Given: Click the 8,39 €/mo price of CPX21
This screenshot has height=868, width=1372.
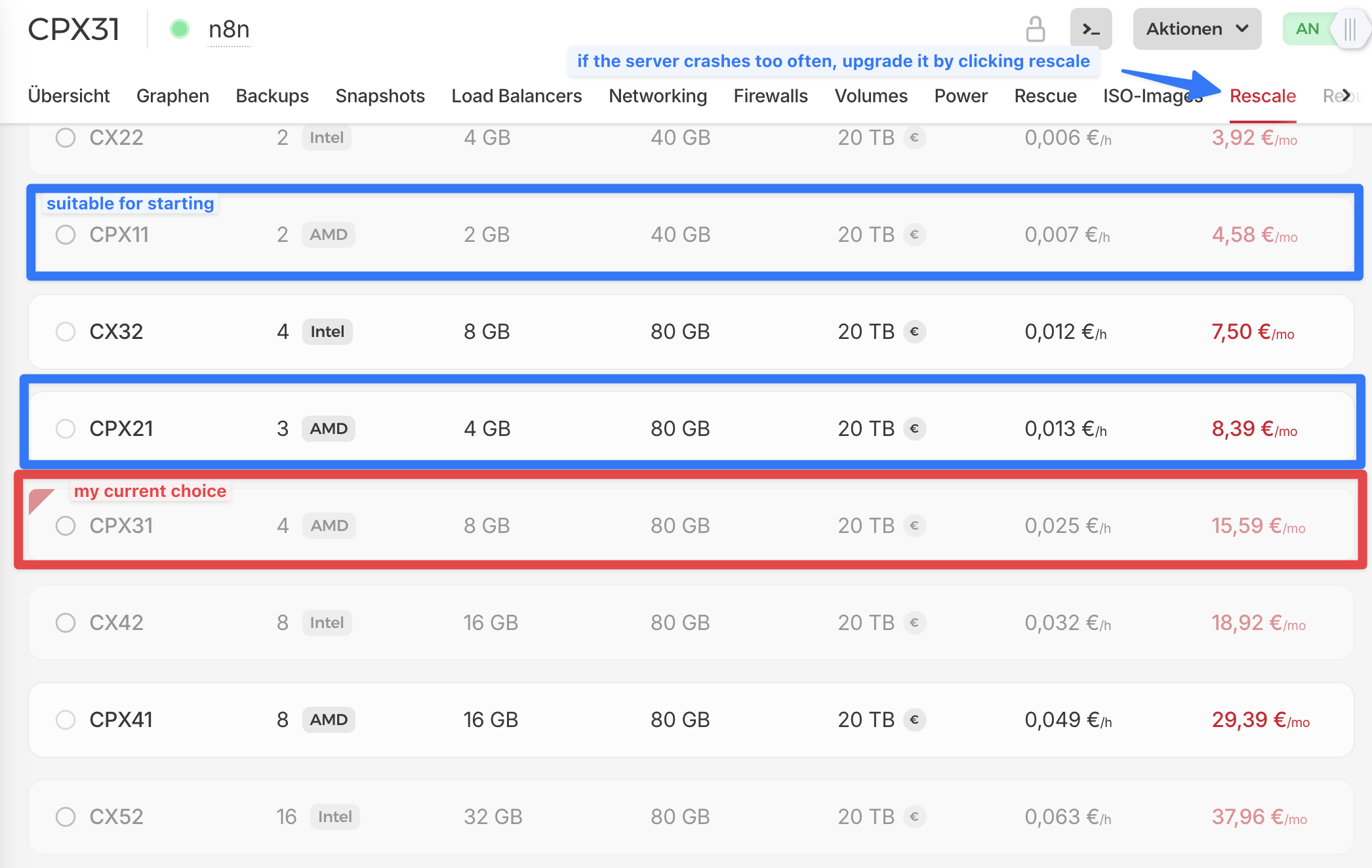Looking at the screenshot, I should (1254, 429).
